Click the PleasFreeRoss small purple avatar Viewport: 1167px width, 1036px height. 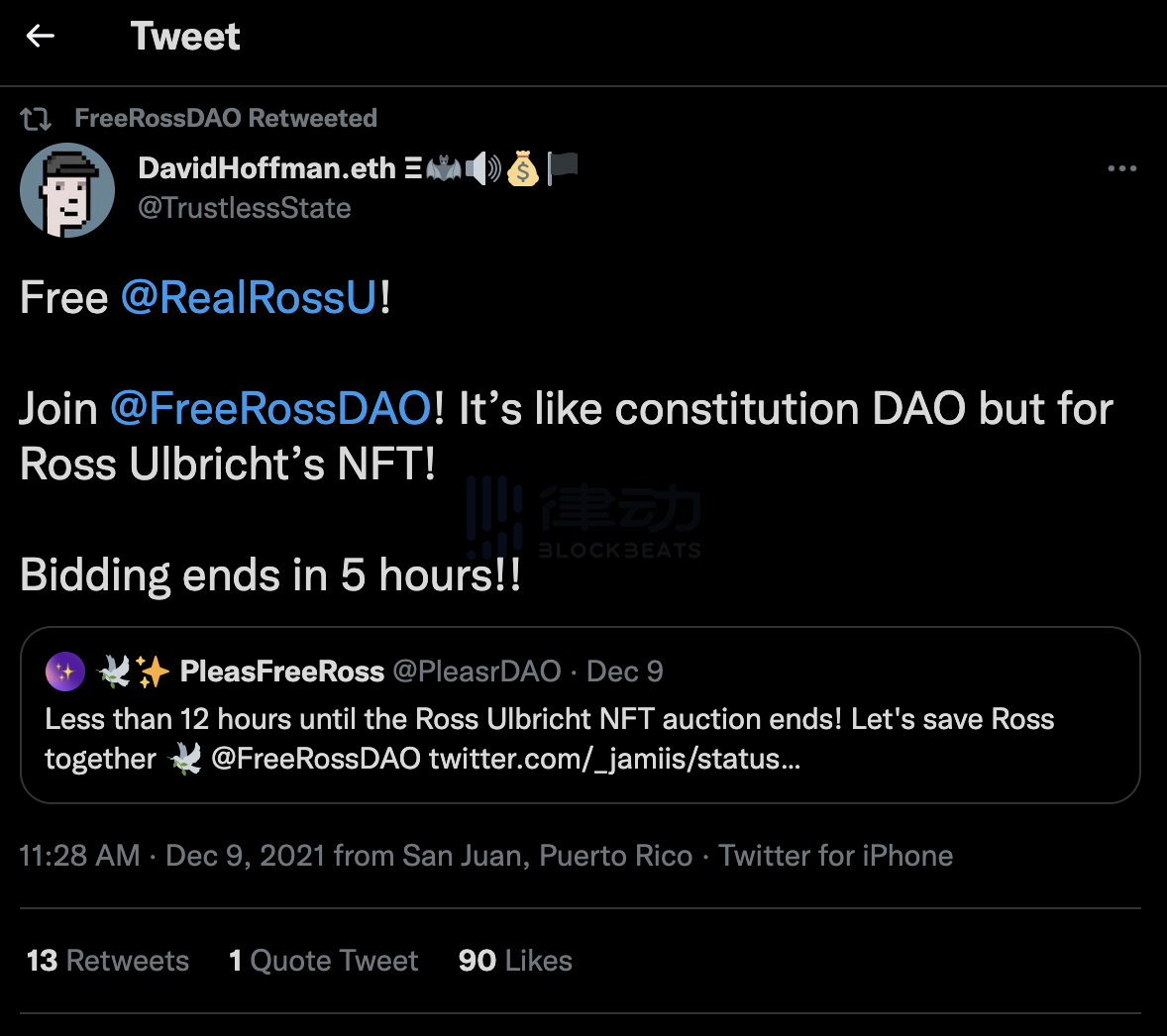[65, 672]
